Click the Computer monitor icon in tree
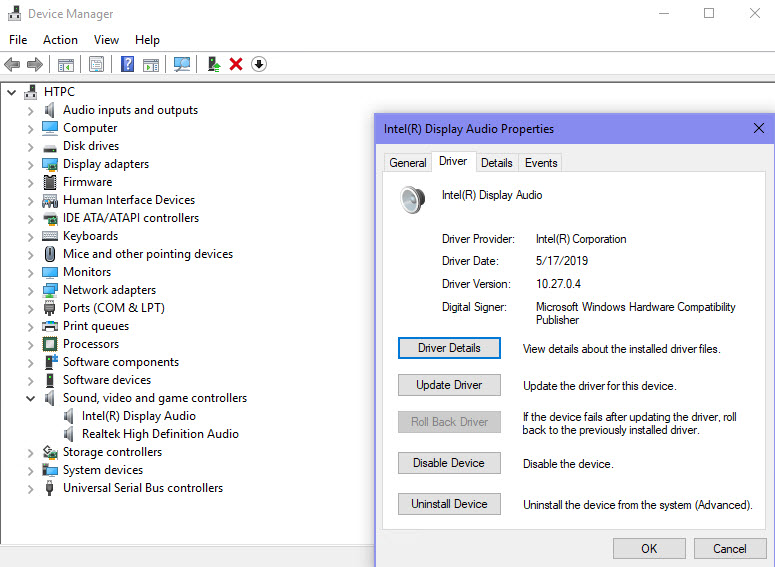Screen dimensions: 775x567 (50, 128)
